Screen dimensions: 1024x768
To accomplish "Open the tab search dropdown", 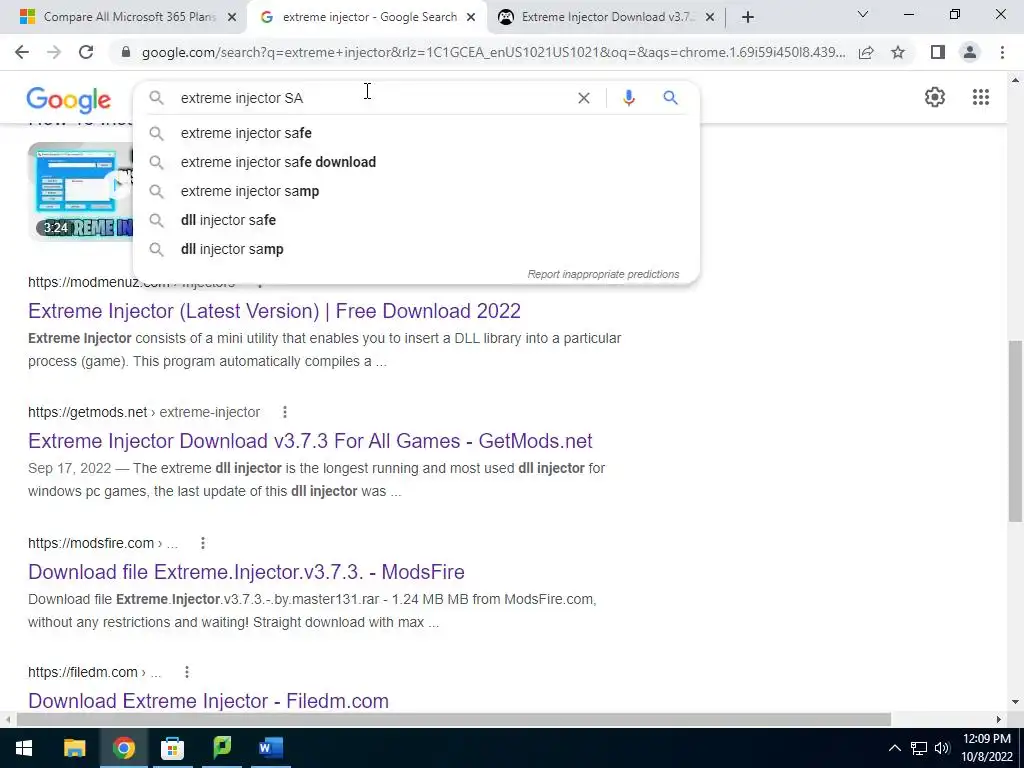I will point(863,14).
